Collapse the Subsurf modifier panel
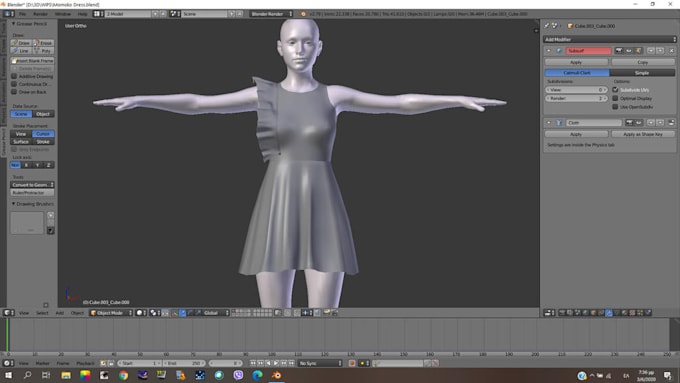Image resolution: width=680 pixels, height=383 pixels. coord(549,51)
